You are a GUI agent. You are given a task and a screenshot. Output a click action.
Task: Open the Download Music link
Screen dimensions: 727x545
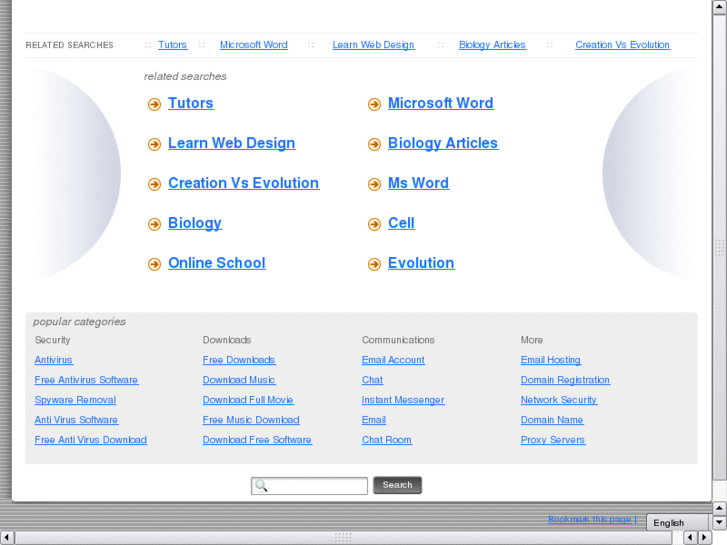pyautogui.click(x=239, y=380)
